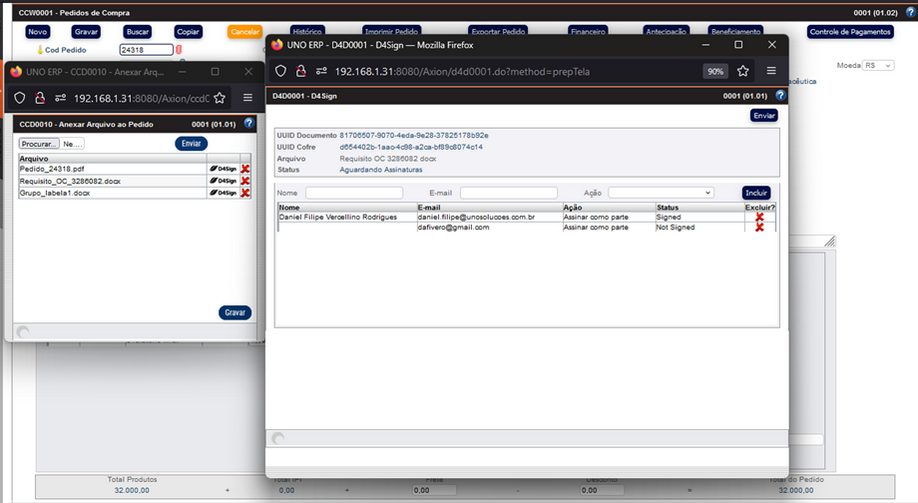This screenshot has width=918, height=503.
Task: Focus the E-mail input field
Action: (x=508, y=192)
